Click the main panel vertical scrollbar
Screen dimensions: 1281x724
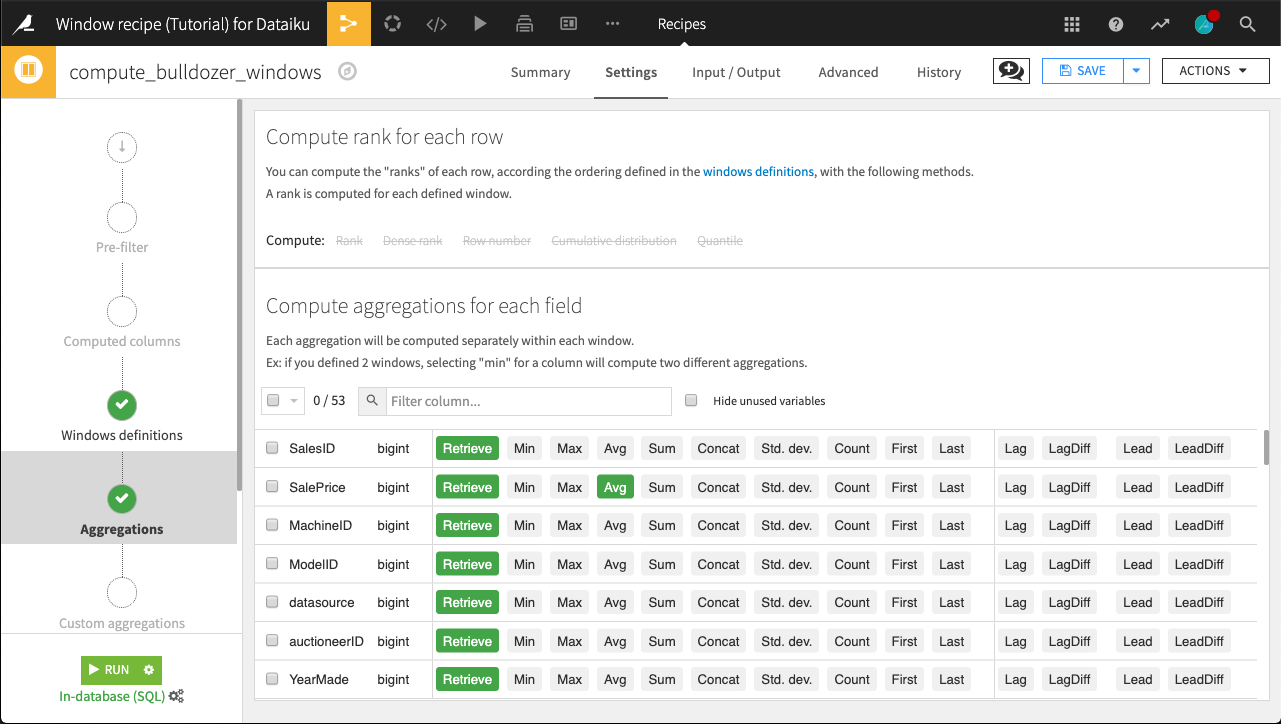click(x=1266, y=447)
